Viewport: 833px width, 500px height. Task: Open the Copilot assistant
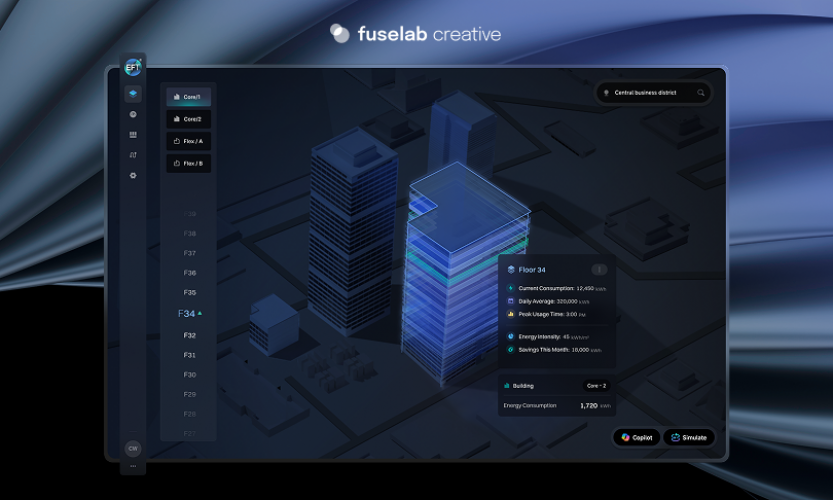click(636, 437)
